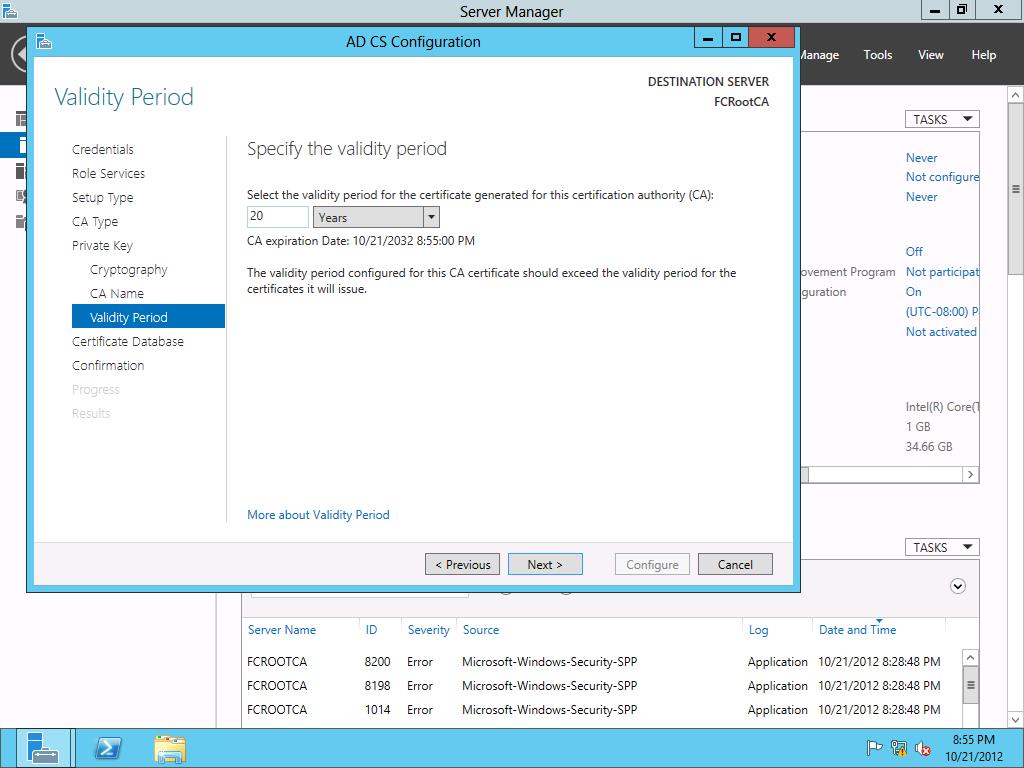Open the lower TASKS dropdown
1024x768 pixels.
click(942, 547)
